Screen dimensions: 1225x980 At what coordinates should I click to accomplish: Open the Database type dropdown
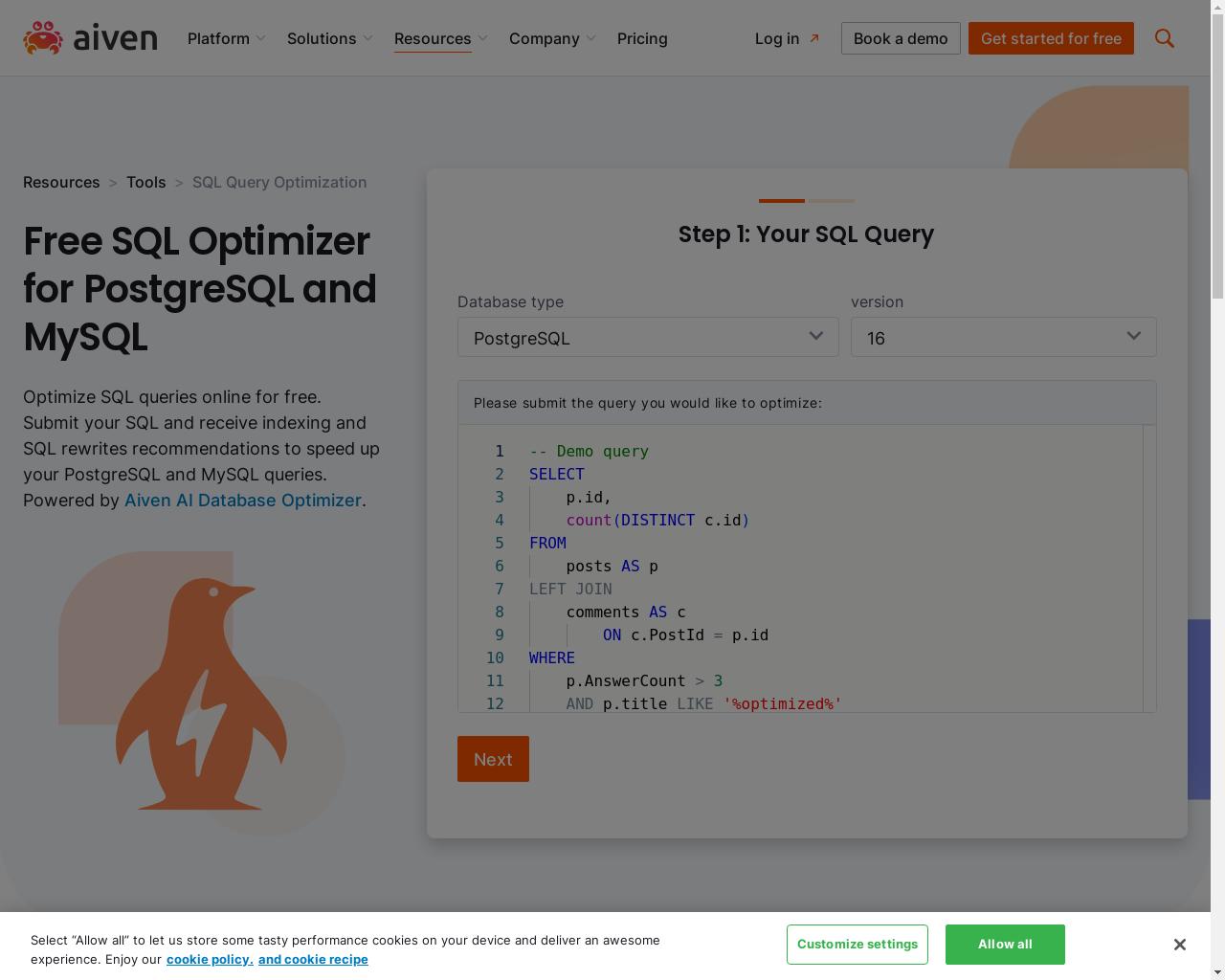click(x=648, y=337)
